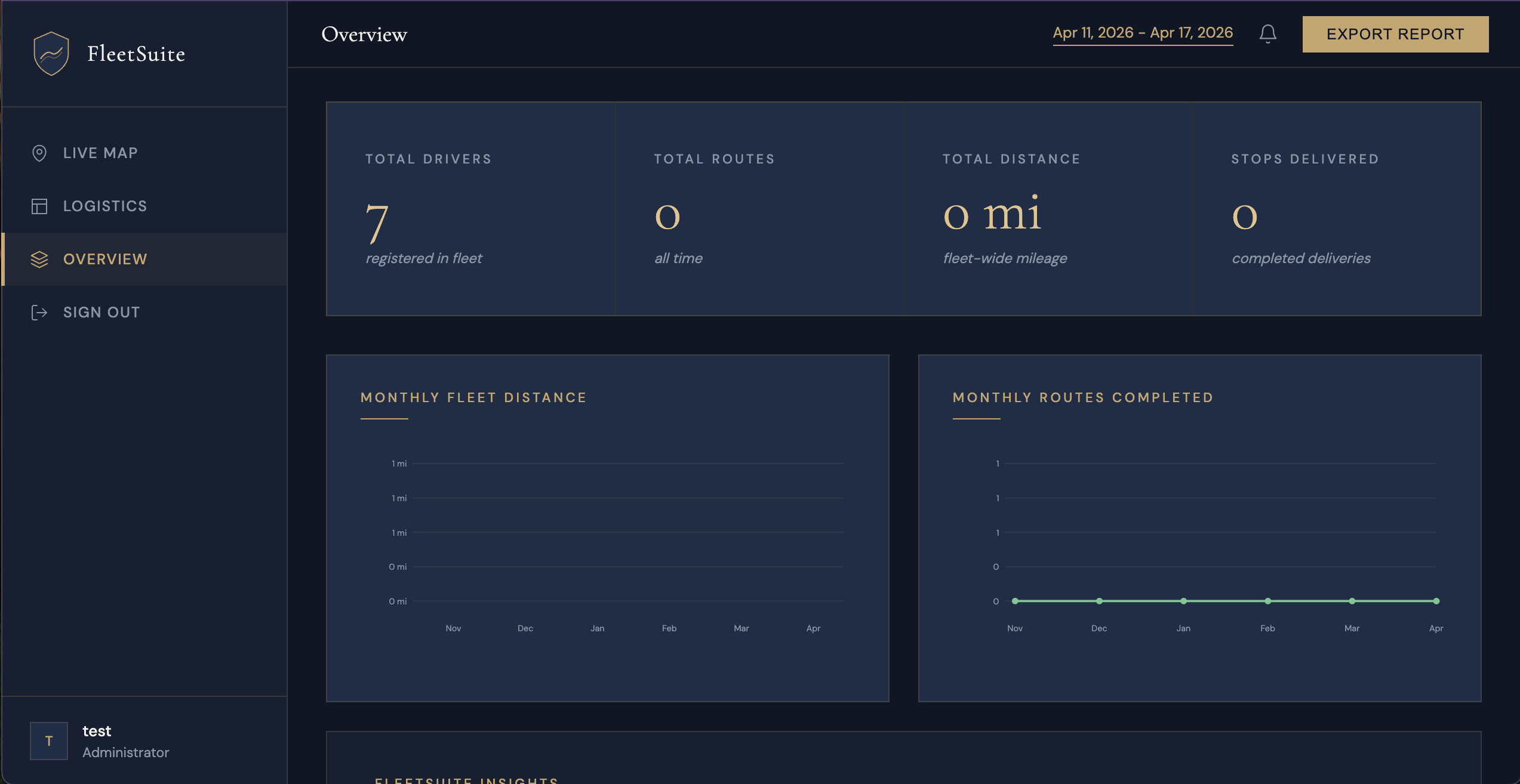Click the Nov point on Monthly Routes Completed line
This screenshot has width=1520, height=784.
pyautogui.click(x=1015, y=601)
